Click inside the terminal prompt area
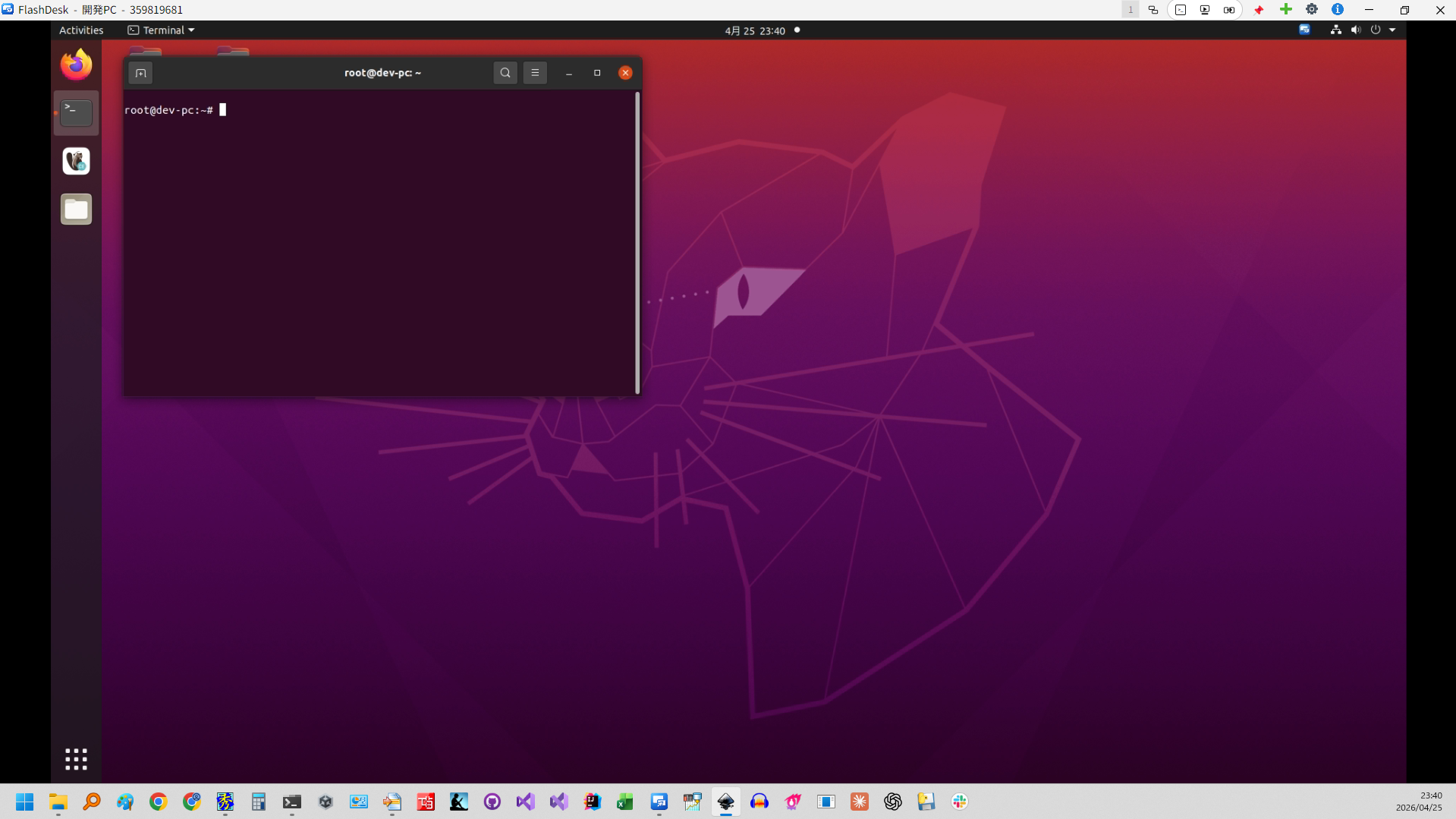 379,243
